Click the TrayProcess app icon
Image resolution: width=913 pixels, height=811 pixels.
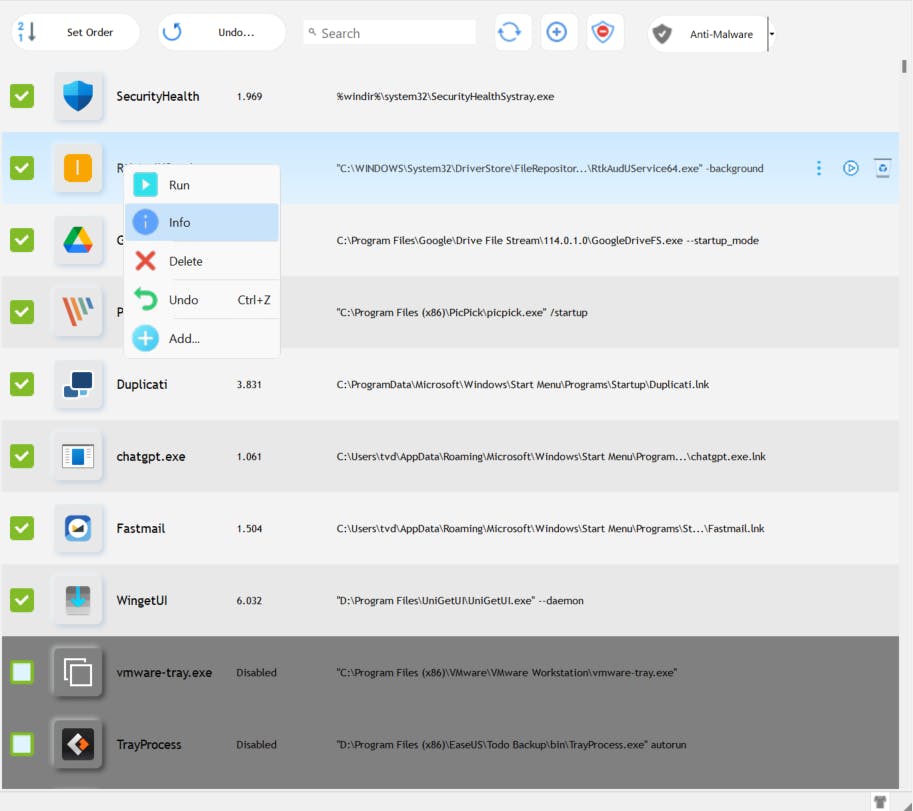click(x=78, y=744)
